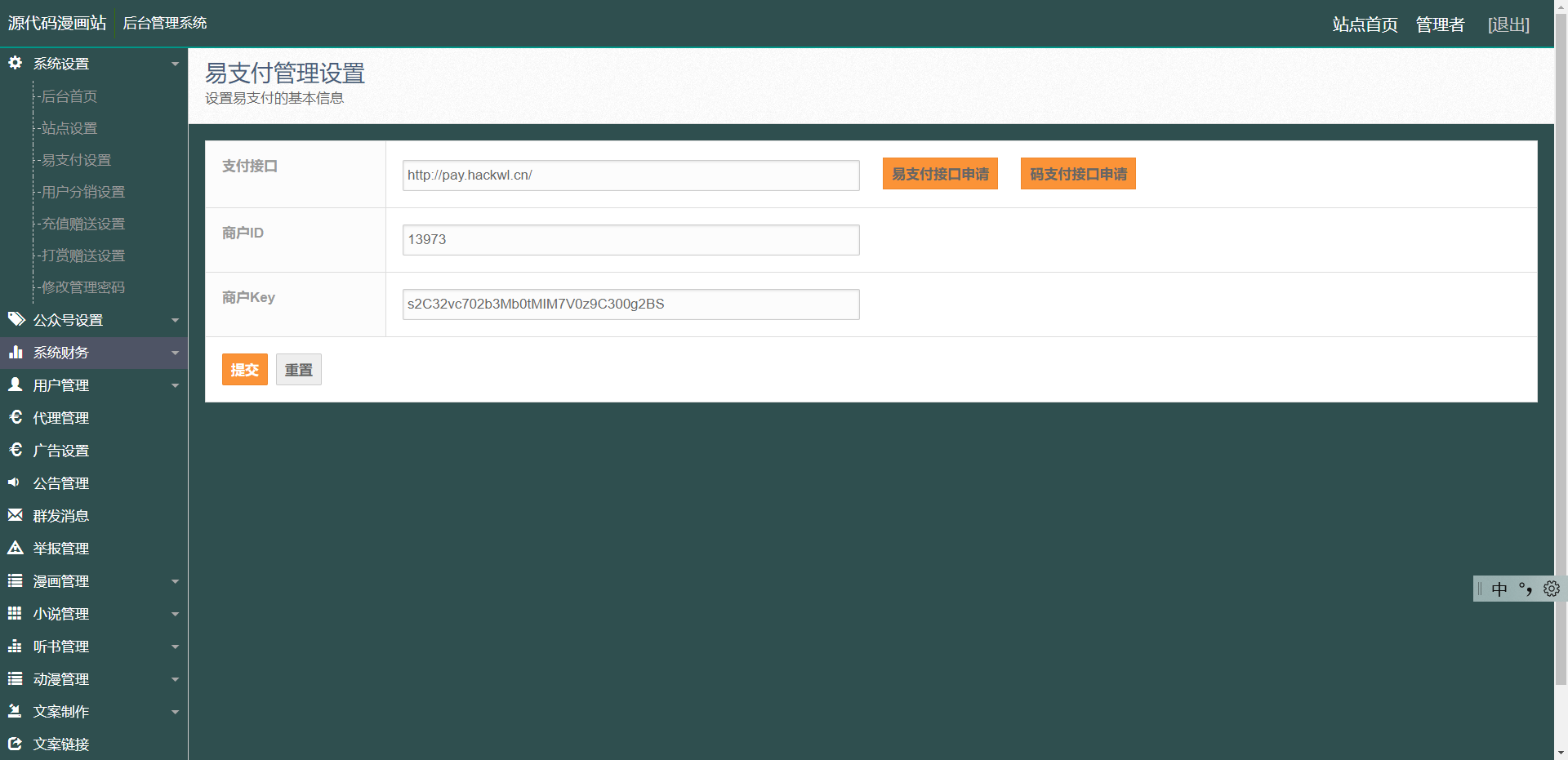
Task: Click the bar chart icon beside 系统财务
Action: 16,352
